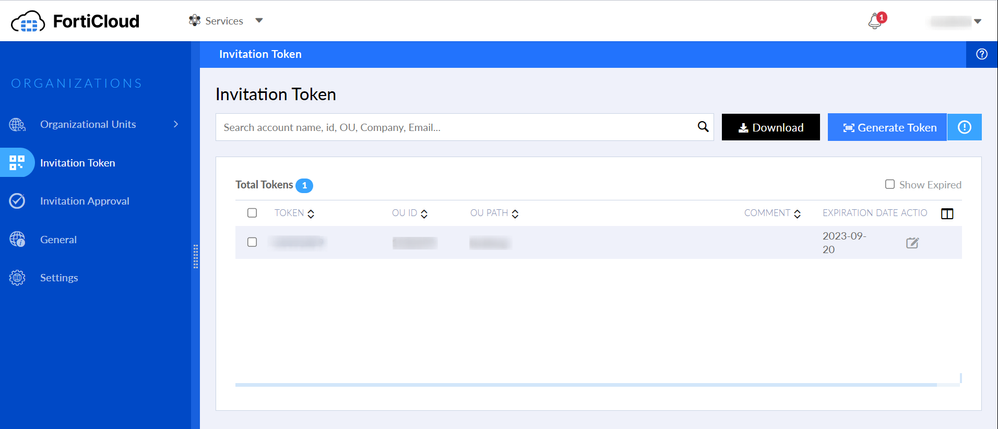Screen dimensions: 998x429
Task: Open the user account dropdown
Action: pos(976,20)
